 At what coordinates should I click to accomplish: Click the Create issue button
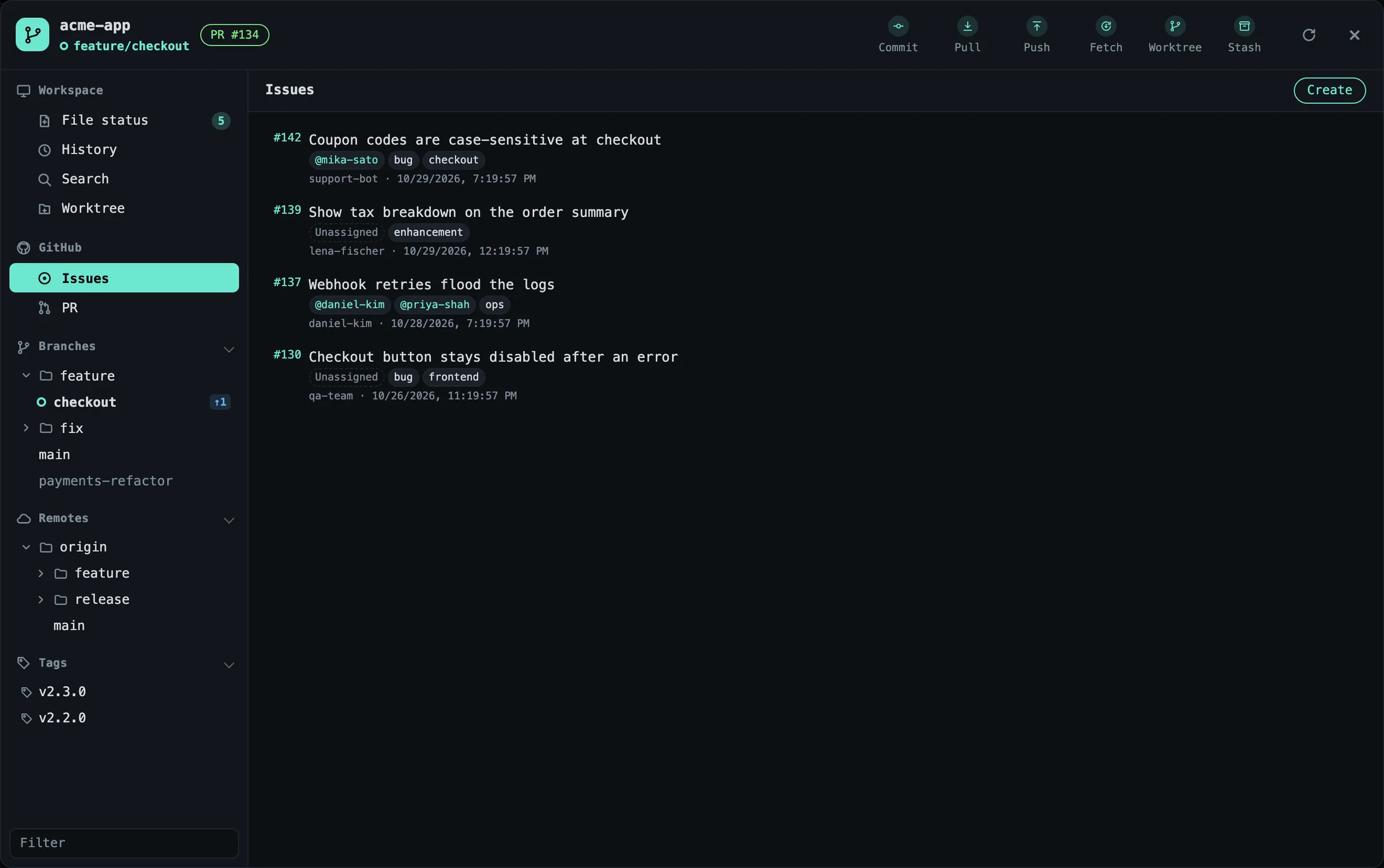1329,90
